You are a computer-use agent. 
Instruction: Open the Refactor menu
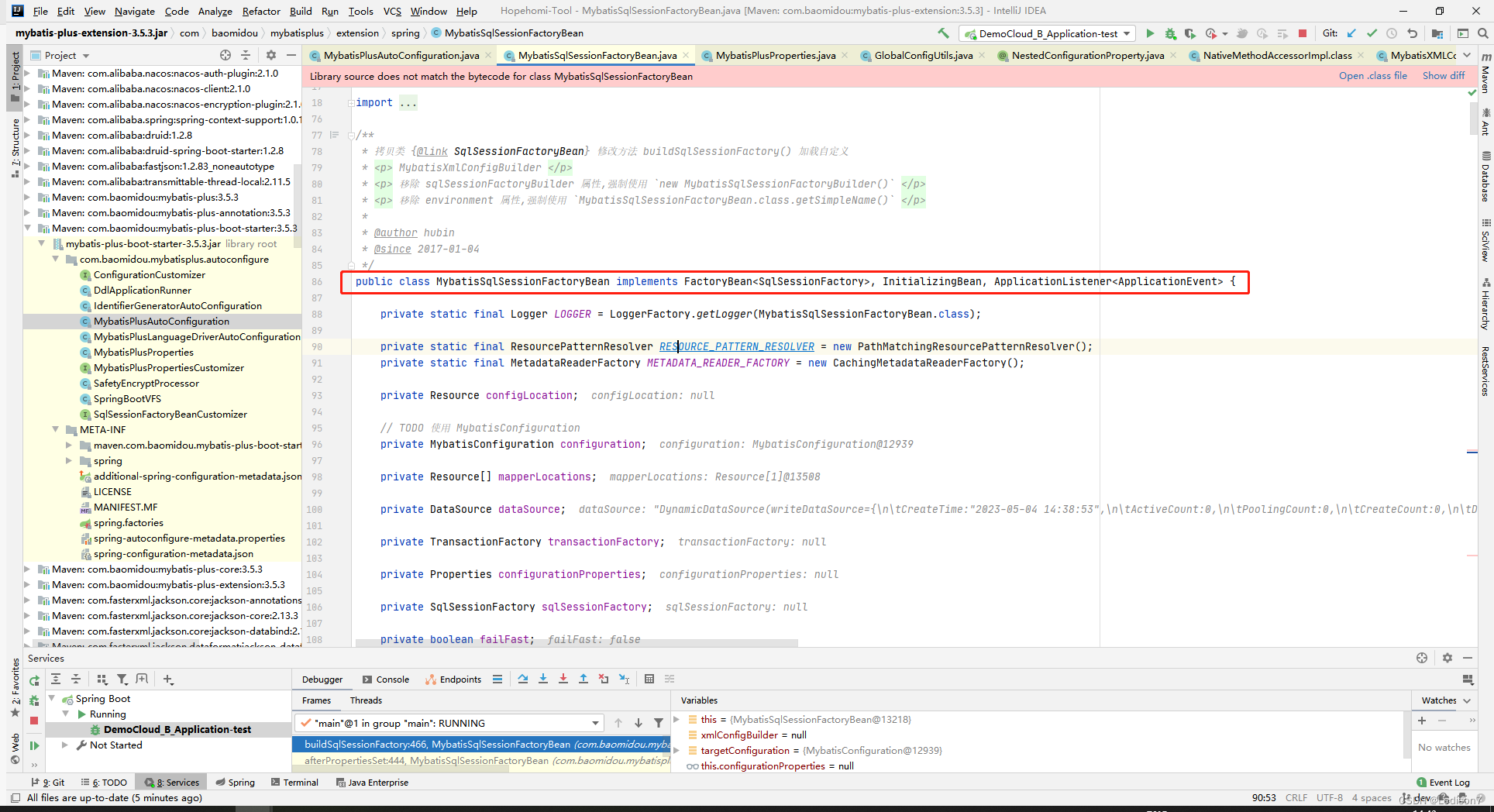(x=261, y=11)
